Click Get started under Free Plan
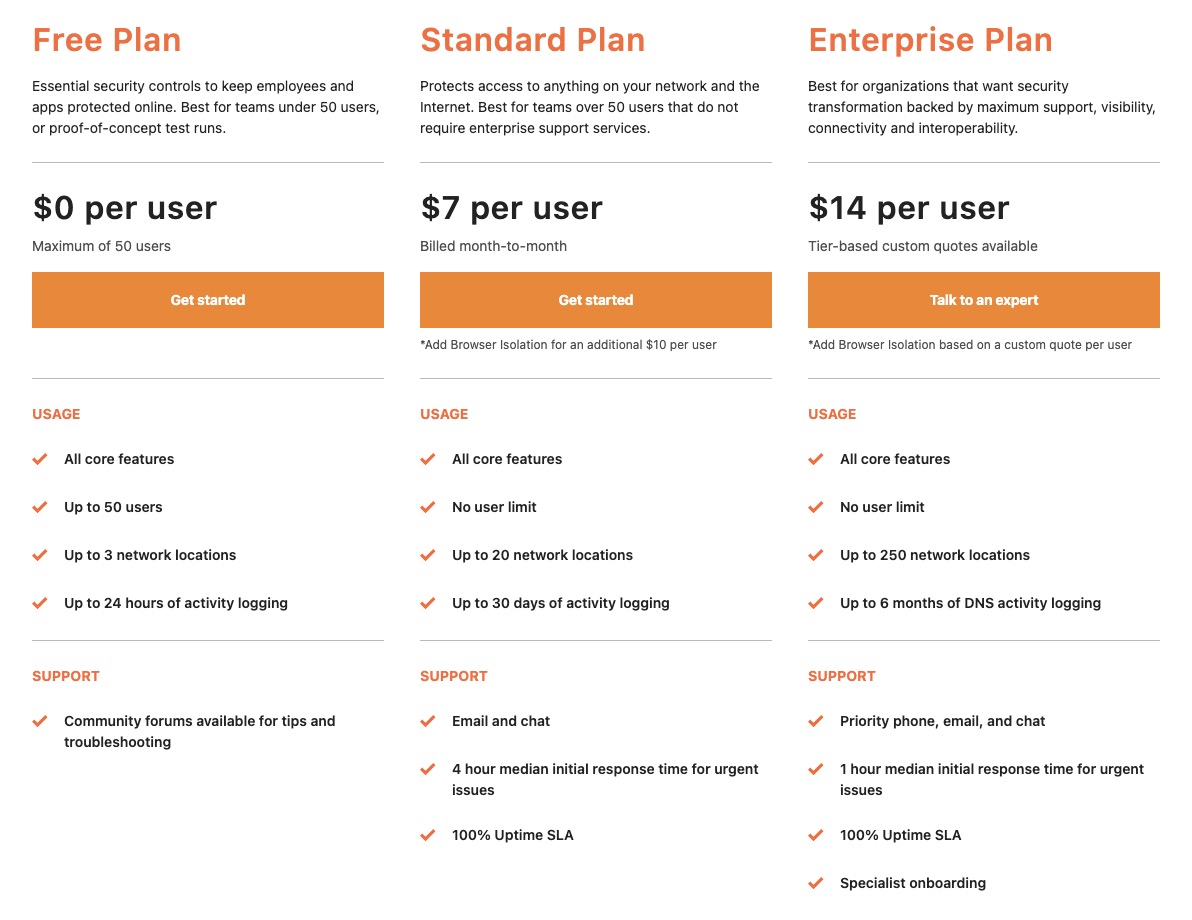Image resolution: width=1192 pixels, height=920 pixels. [208, 300]
